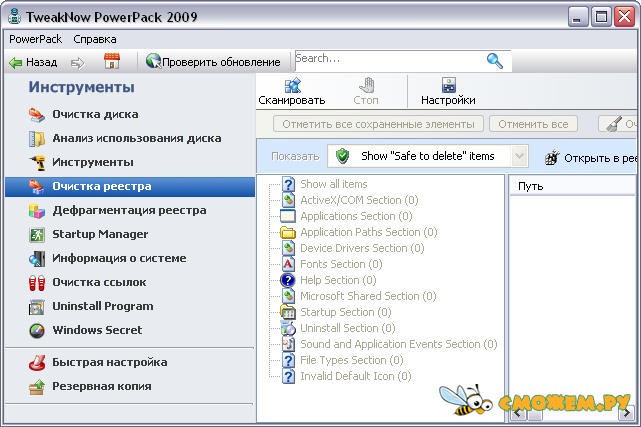The width and height of the screenshot is (641, 427).
Task: Click the Fonts Section letter A icon
Action: pos(288,264)
